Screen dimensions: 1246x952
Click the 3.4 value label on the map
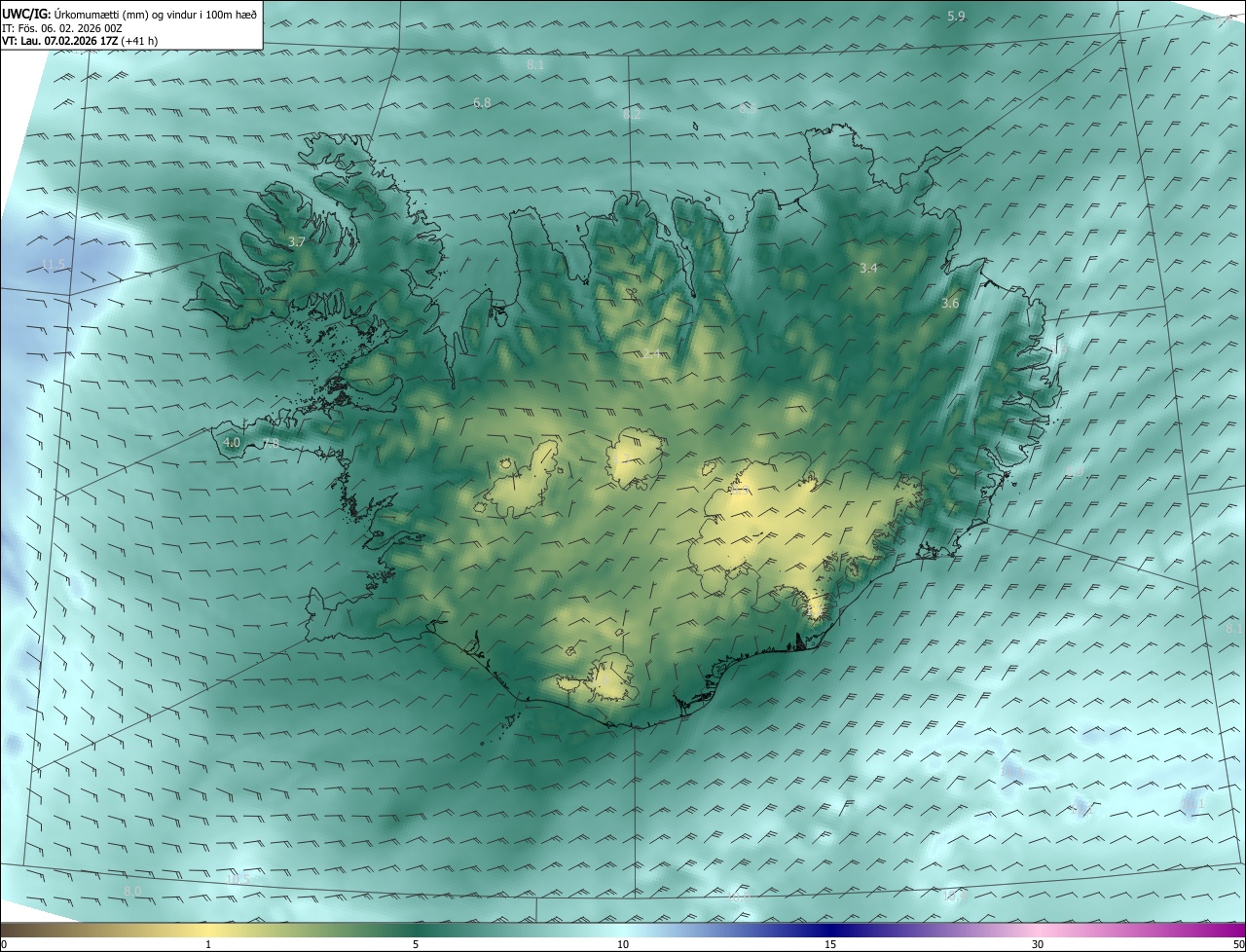[x=868, y=269]
